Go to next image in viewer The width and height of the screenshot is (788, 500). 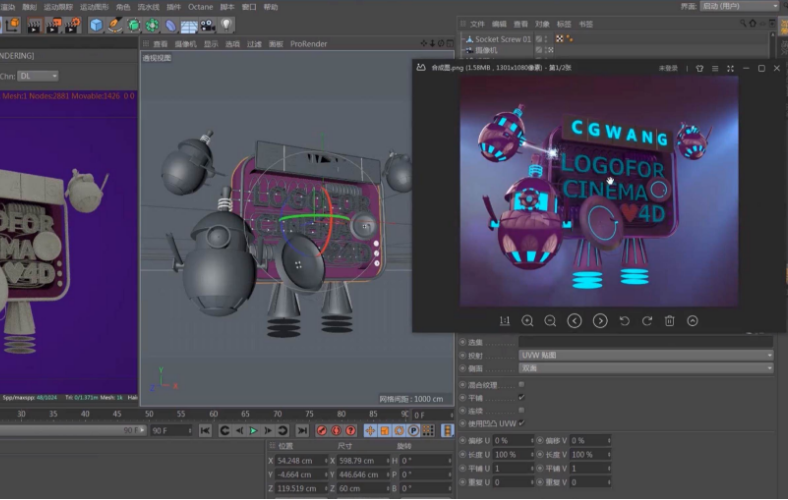[600, 321]
